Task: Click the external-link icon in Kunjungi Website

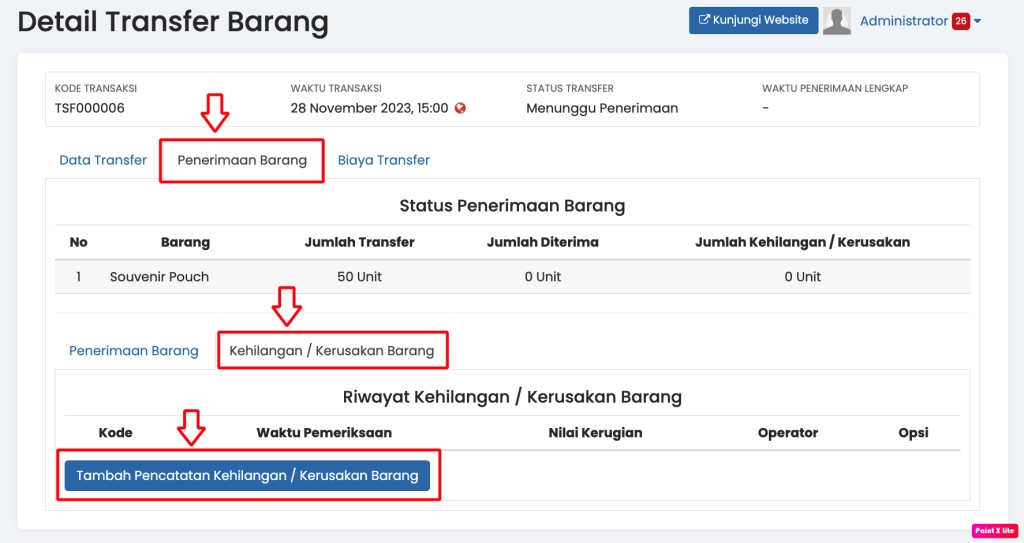Action: pyautogui.click(x=704, y=20)
